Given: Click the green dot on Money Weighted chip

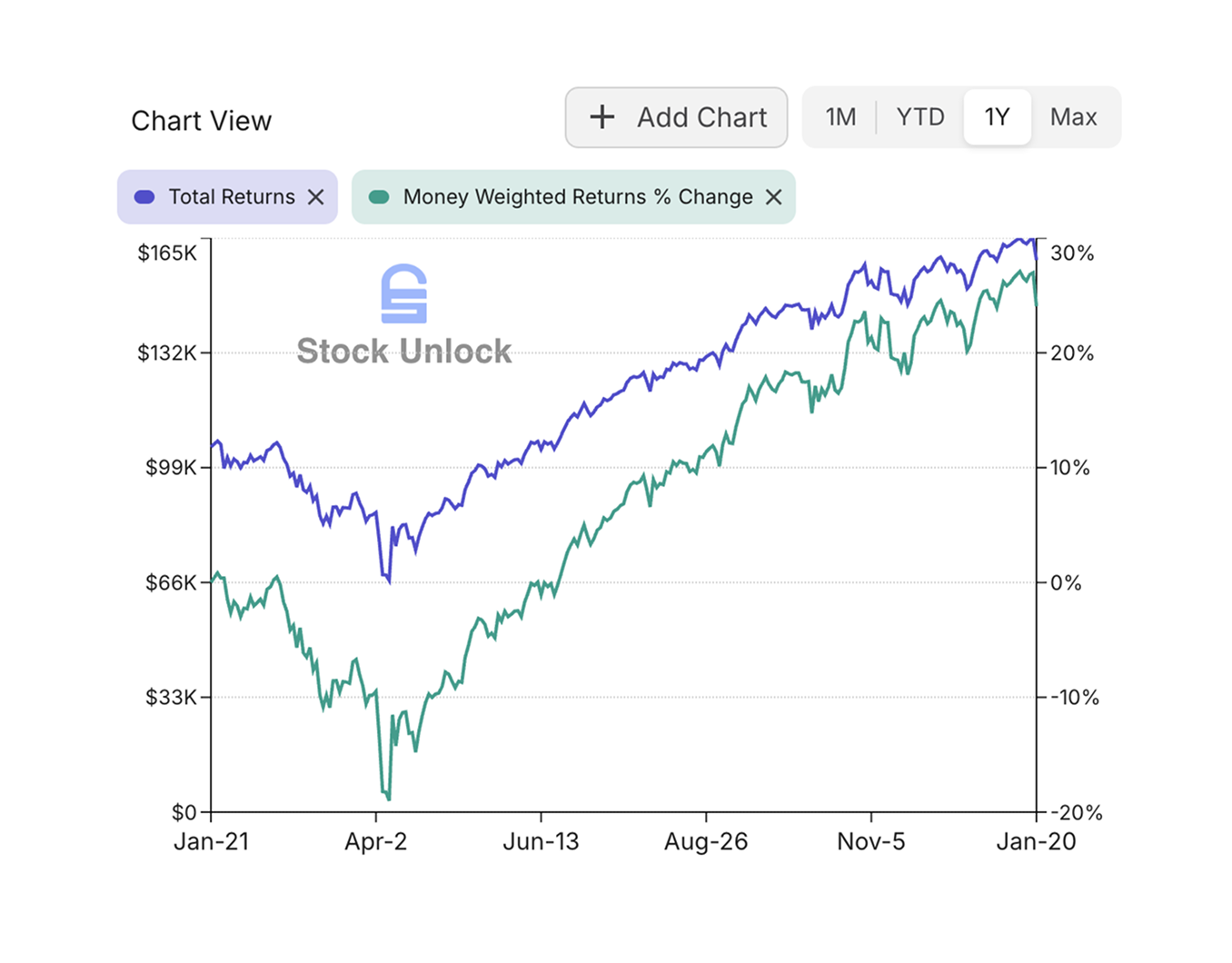Looking at the screenshot, I should coord(381,196).
